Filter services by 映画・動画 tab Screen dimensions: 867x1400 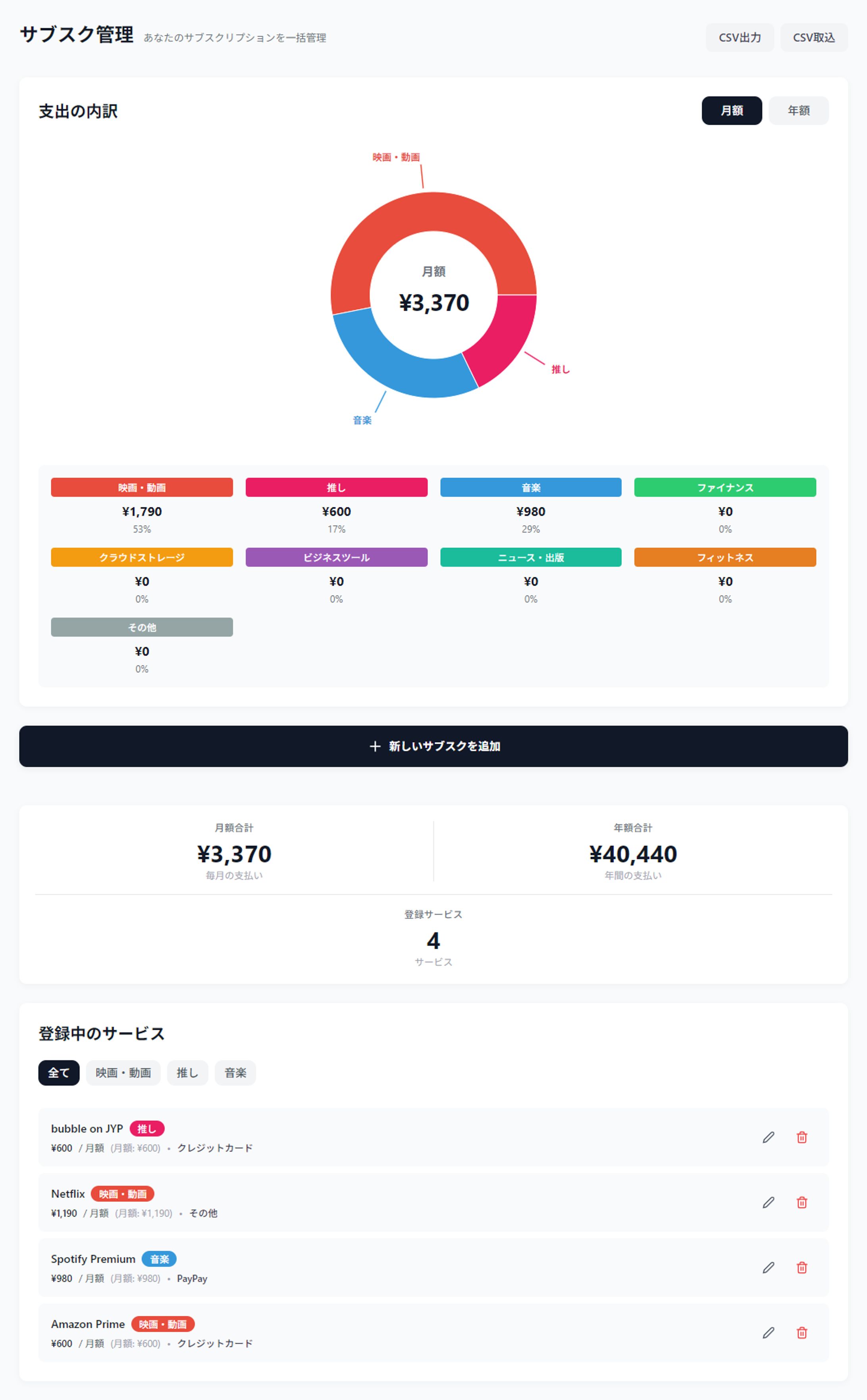tap(123, 1073)
